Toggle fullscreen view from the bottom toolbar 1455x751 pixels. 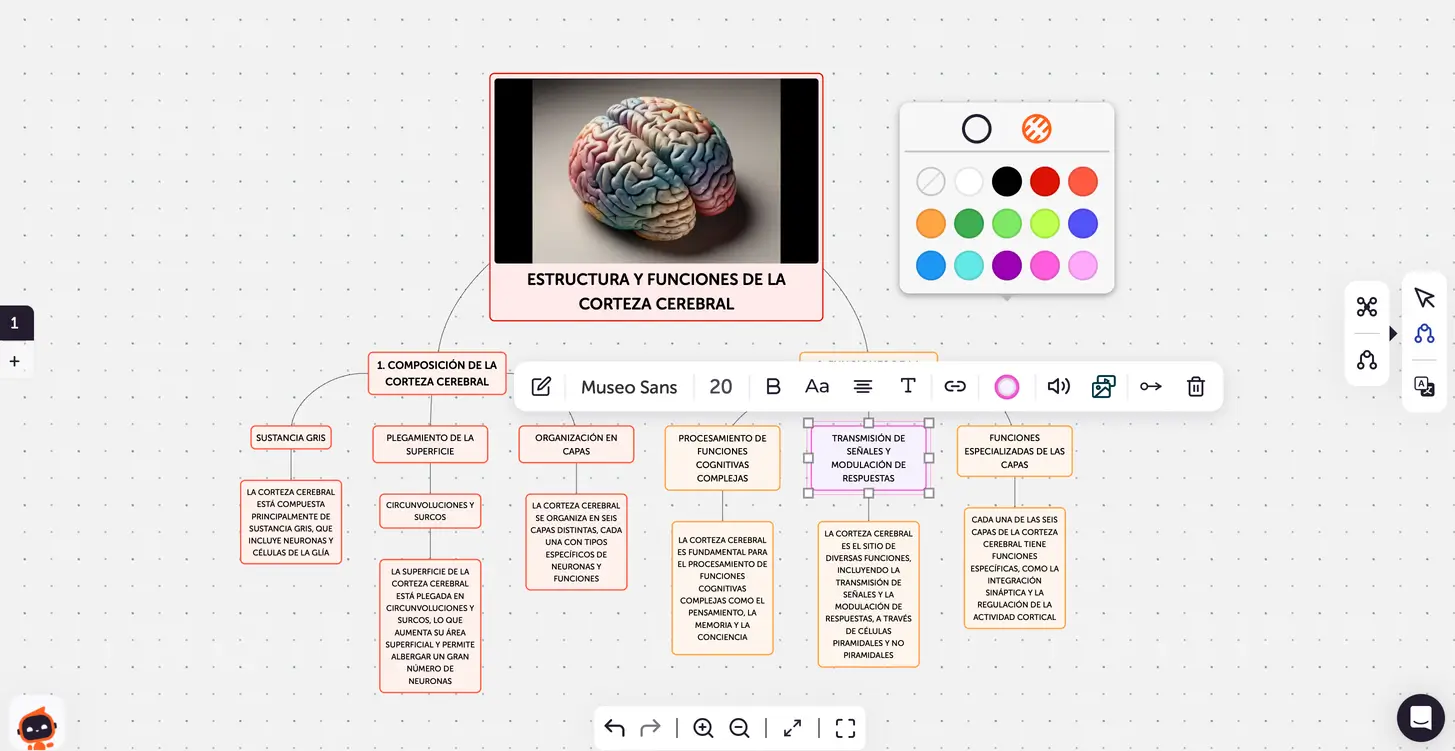coord(845,728)
